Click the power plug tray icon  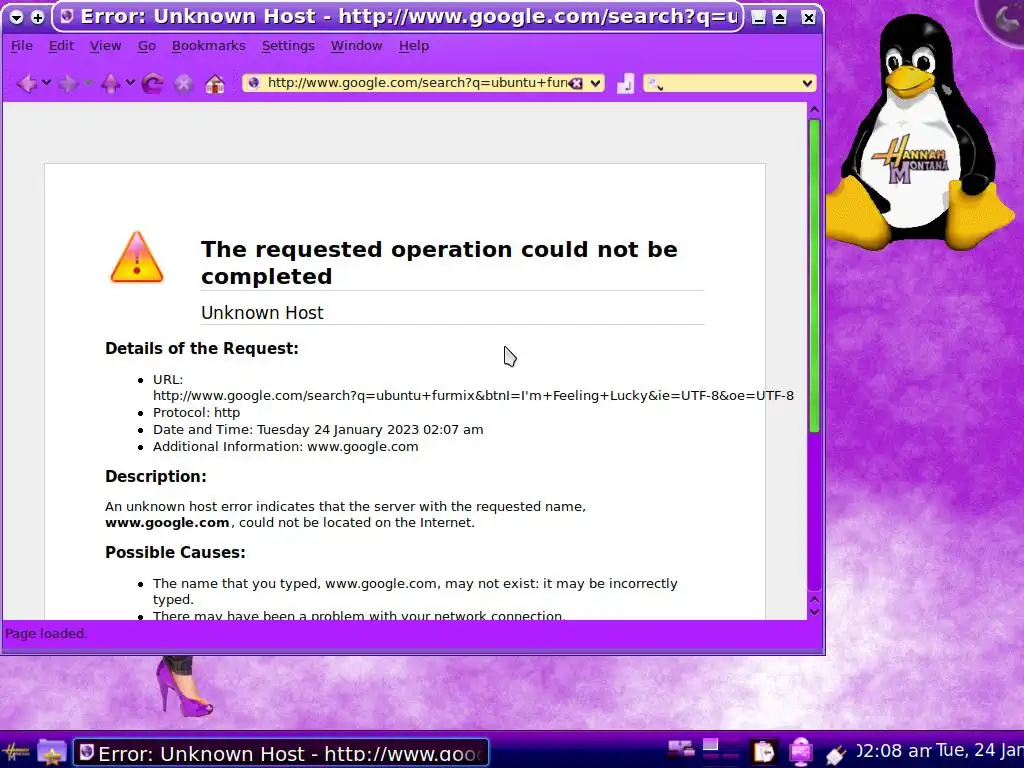pos(836,754)
